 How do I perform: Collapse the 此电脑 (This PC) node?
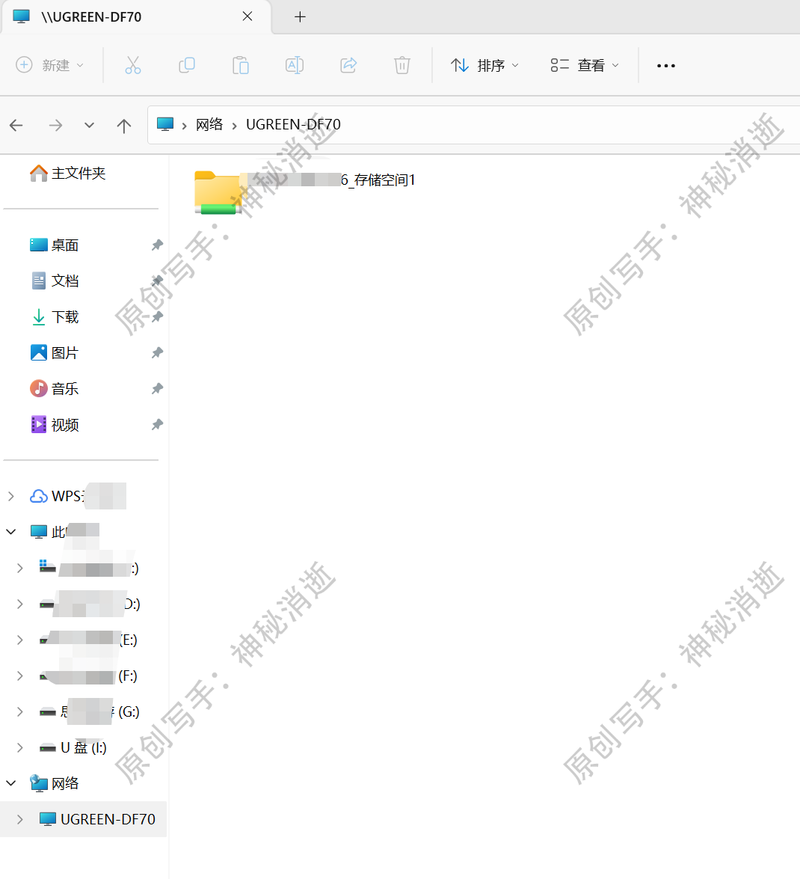point(11,531)
